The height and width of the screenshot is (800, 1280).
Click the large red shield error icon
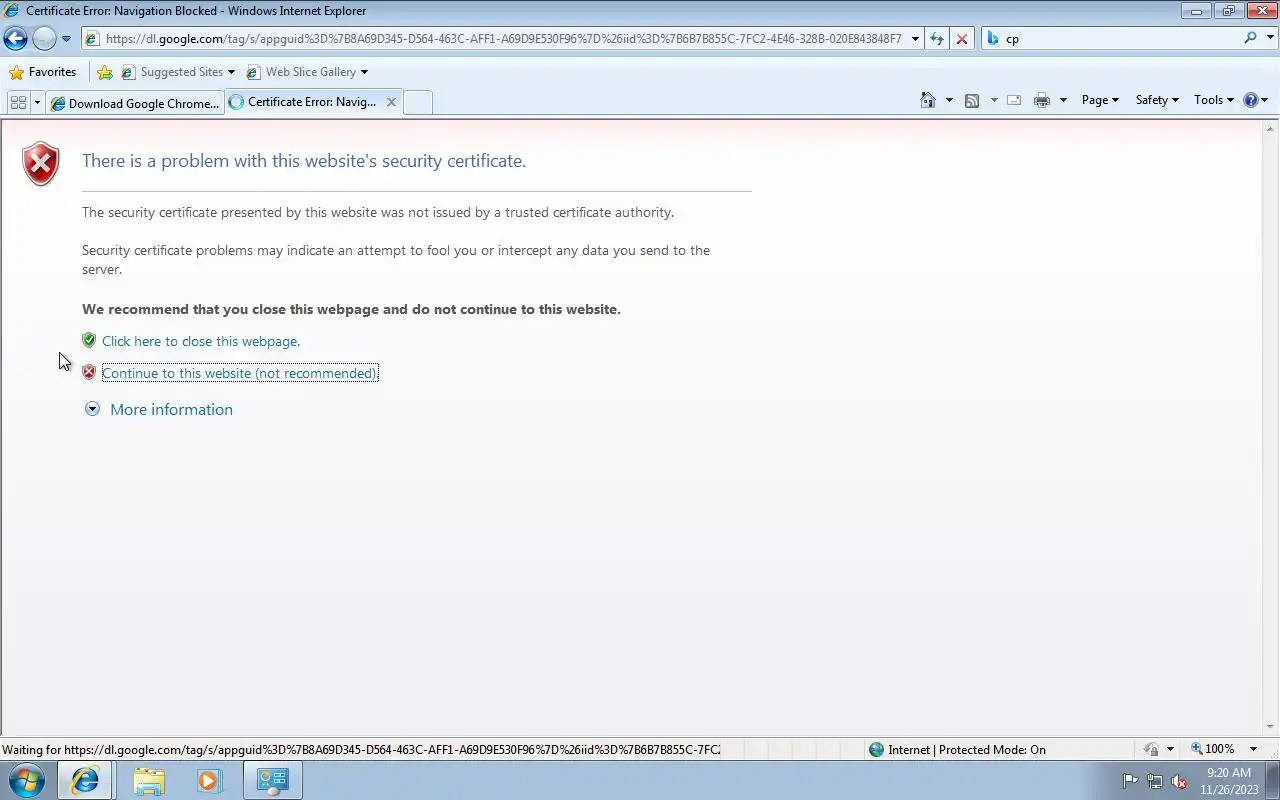(x=41, y=163)
